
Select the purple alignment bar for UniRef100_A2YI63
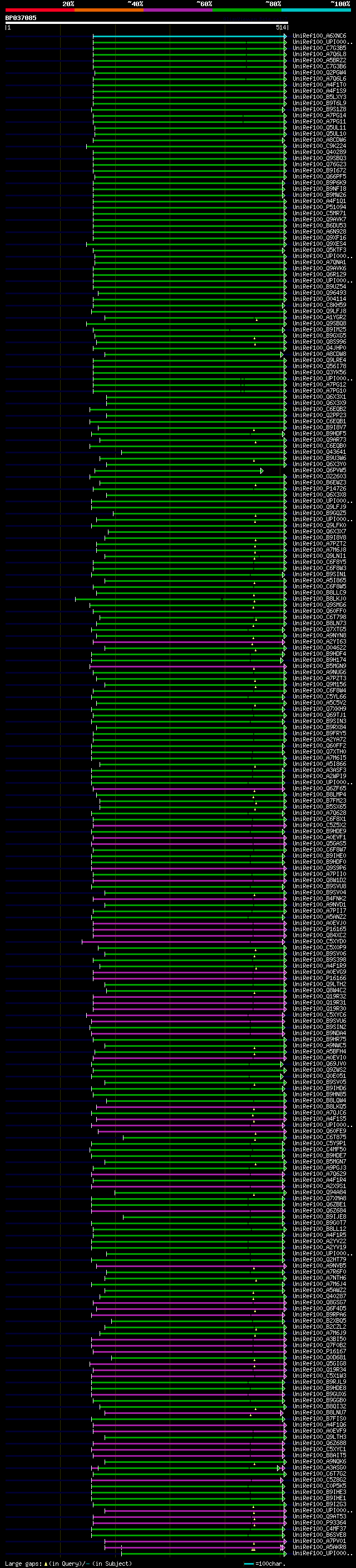click(x=189, y=641)
